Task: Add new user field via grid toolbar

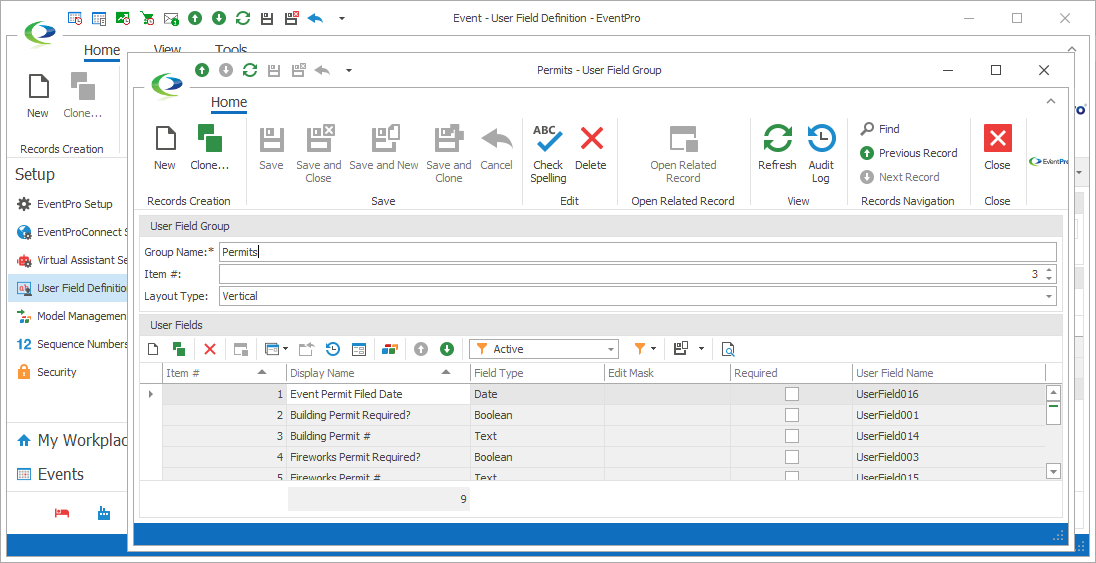Action: (154, 349)
